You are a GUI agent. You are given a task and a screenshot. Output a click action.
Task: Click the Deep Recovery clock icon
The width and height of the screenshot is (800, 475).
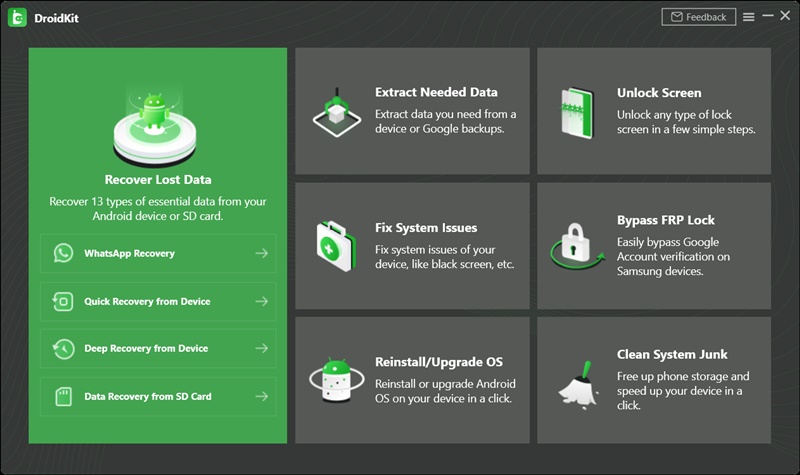tap(63, 349)
